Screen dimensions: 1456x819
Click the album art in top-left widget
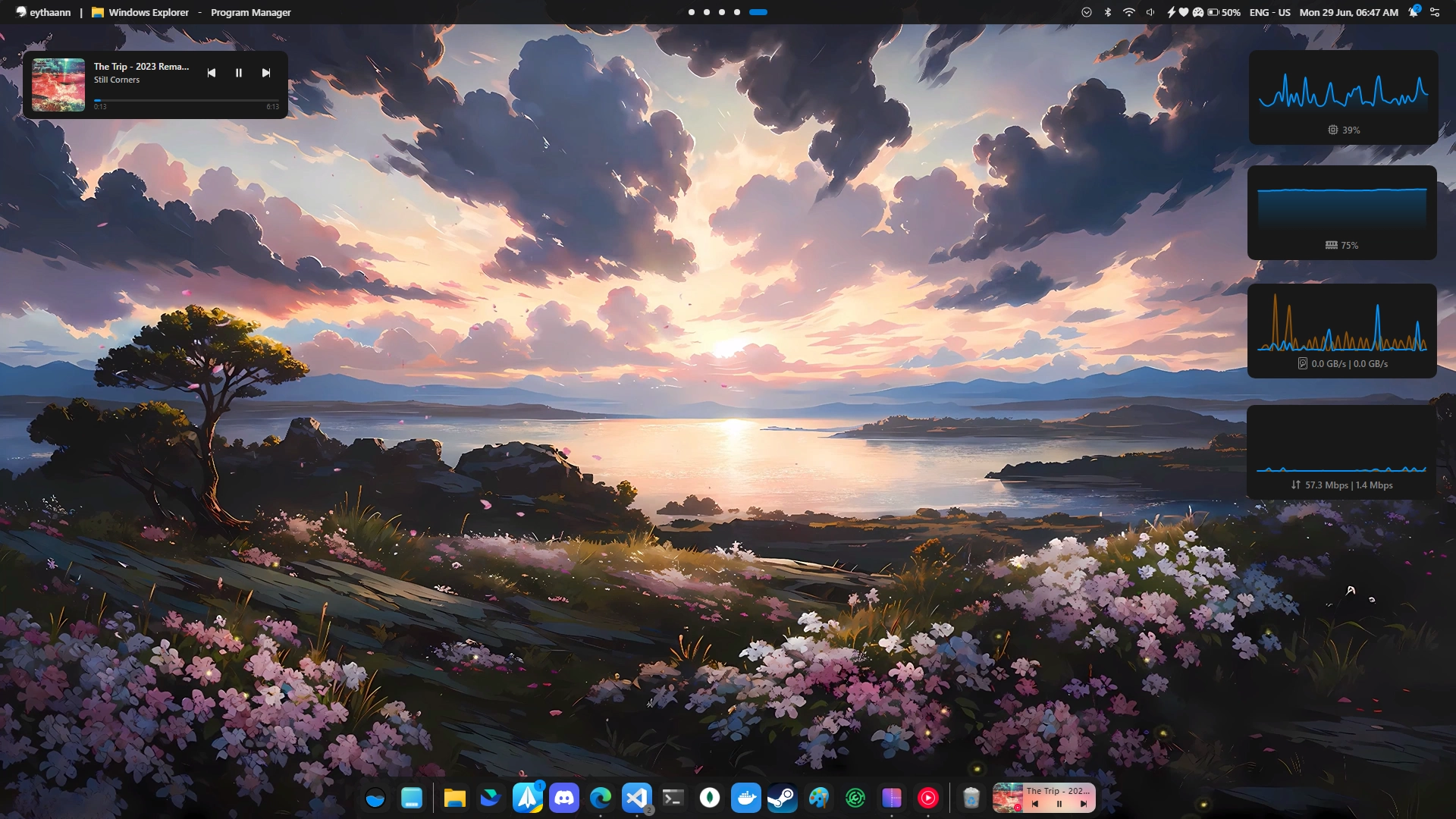[x=58, y=85]
